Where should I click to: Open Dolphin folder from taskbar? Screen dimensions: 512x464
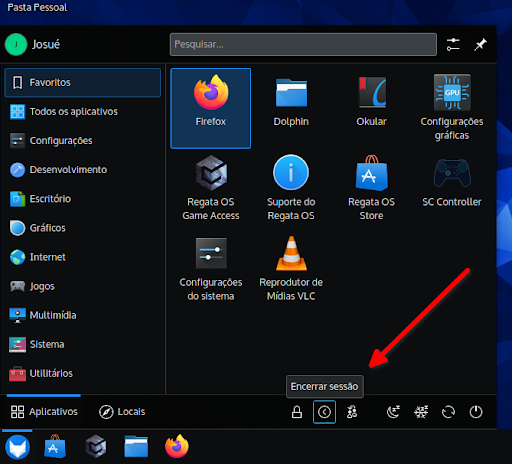click(136, 447)
